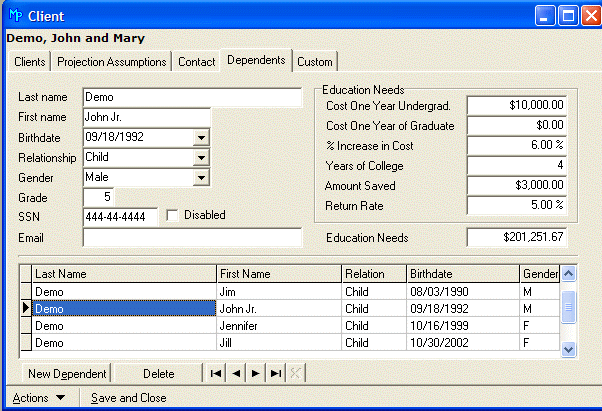Select the Jim row first name cell

pyautogui.click(x=279, y=292)
